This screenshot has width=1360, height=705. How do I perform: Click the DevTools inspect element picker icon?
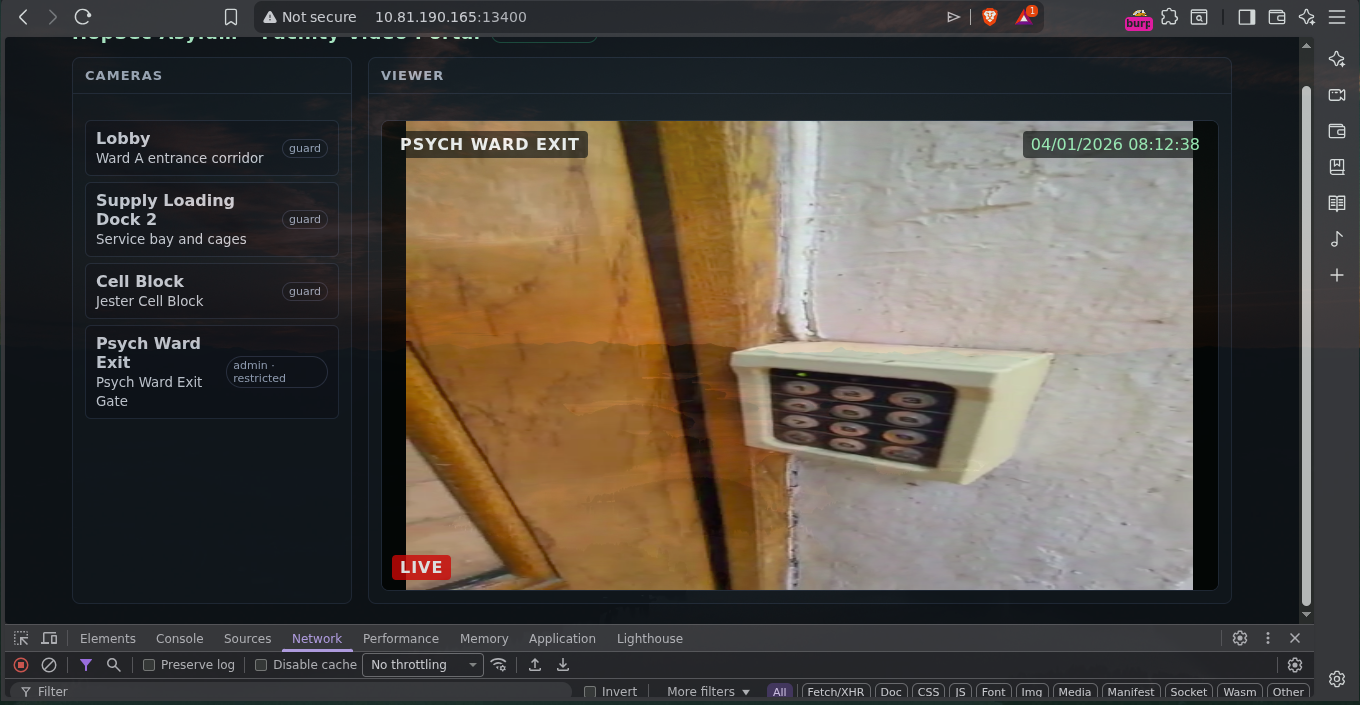tap(21, 638)
